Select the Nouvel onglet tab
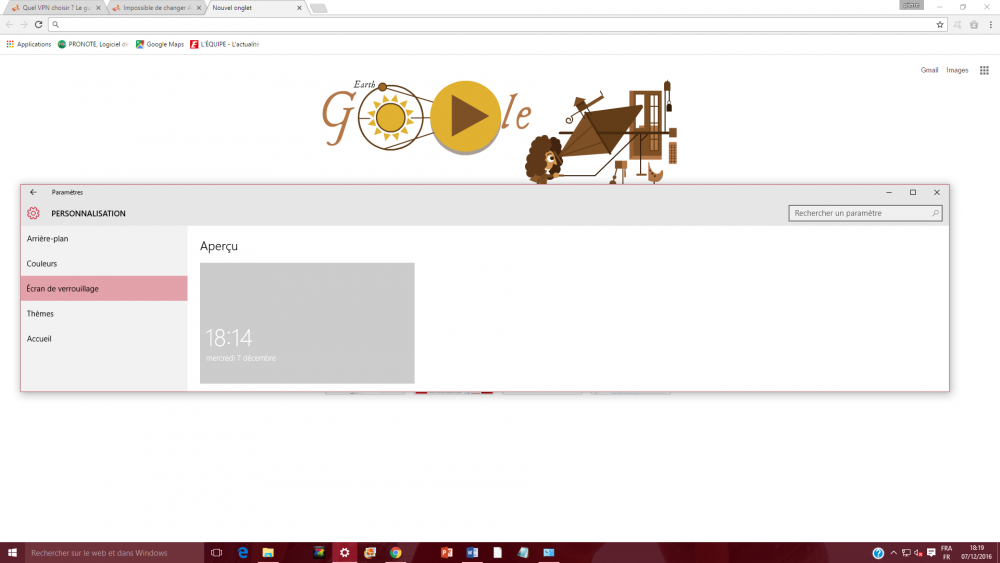1000x563 pixels. [x=255, y=8]
